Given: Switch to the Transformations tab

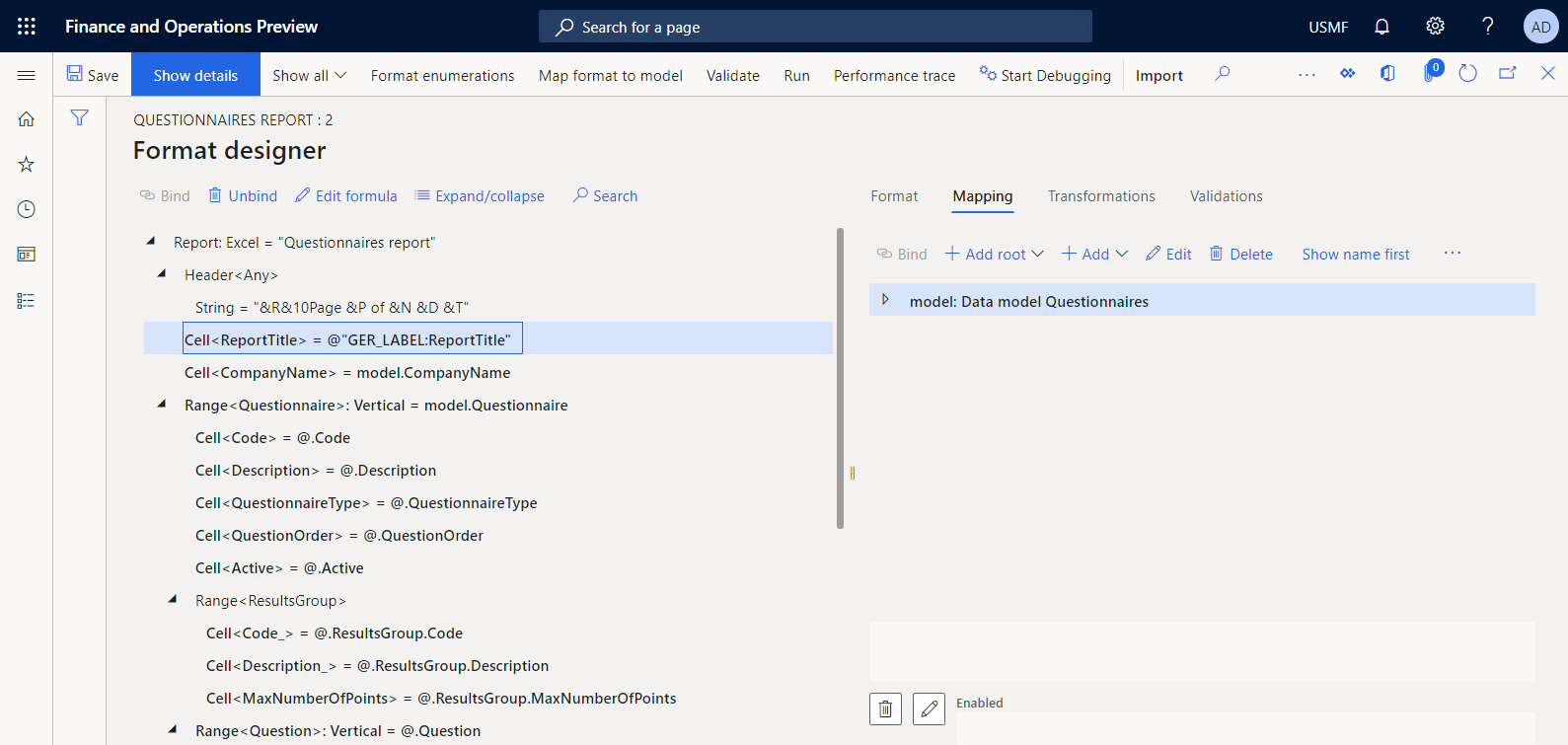Looking at the screenshot, I should 1101,196.
